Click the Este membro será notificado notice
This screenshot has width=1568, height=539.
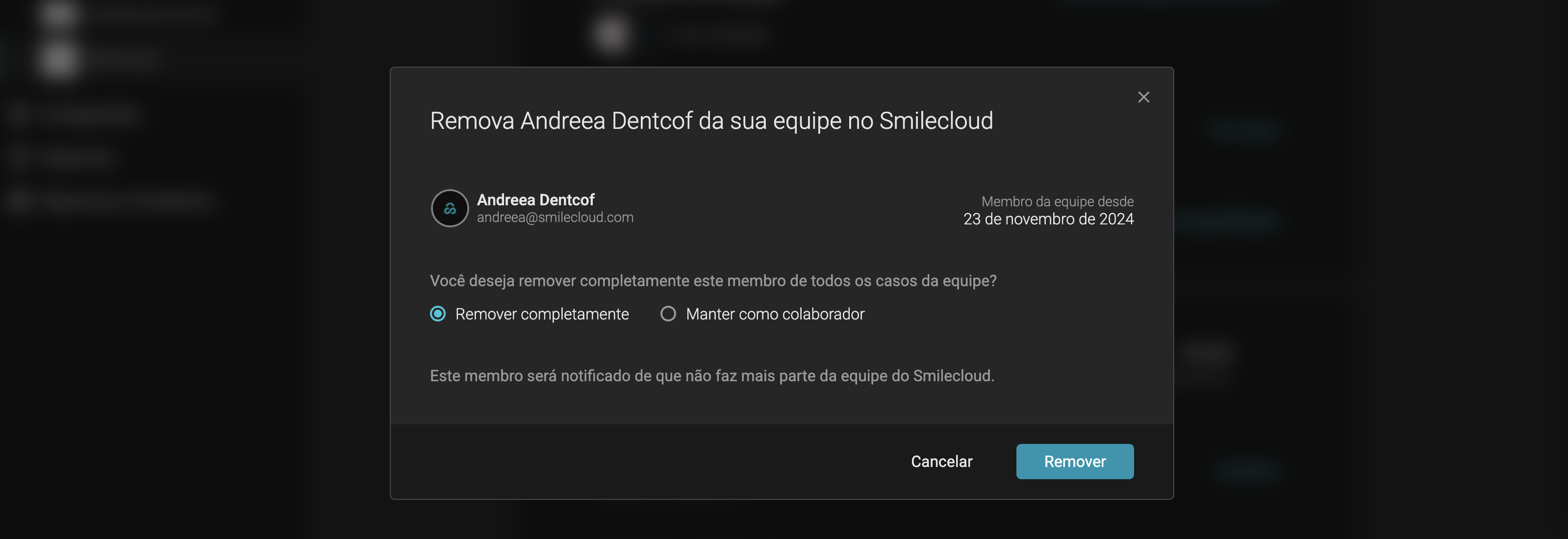point(711,376)
